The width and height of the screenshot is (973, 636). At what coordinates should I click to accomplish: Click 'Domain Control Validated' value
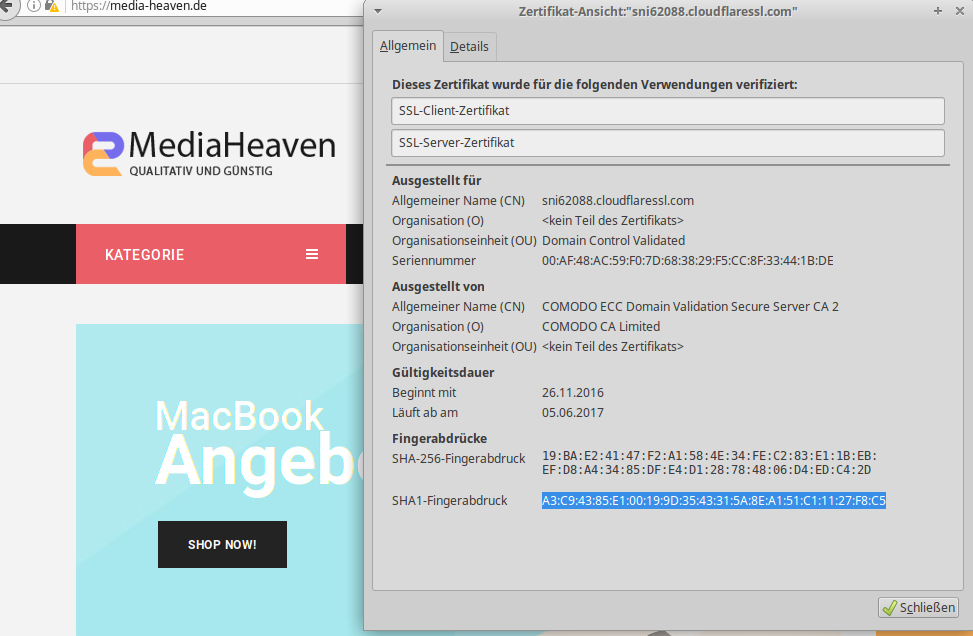(613, 241)
